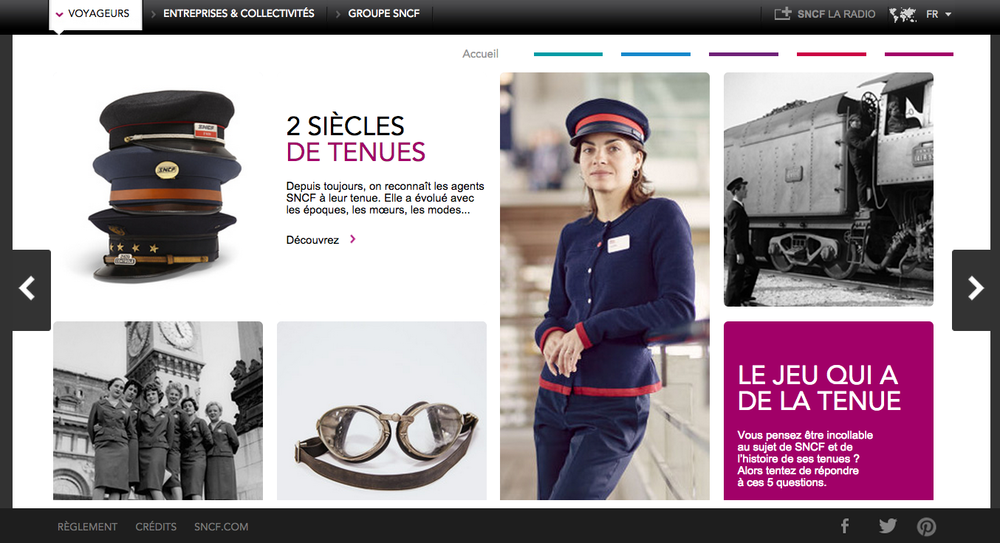Select the teal section bar
This screenshot has width=1000, height=543.
click(x=568, y=54)
